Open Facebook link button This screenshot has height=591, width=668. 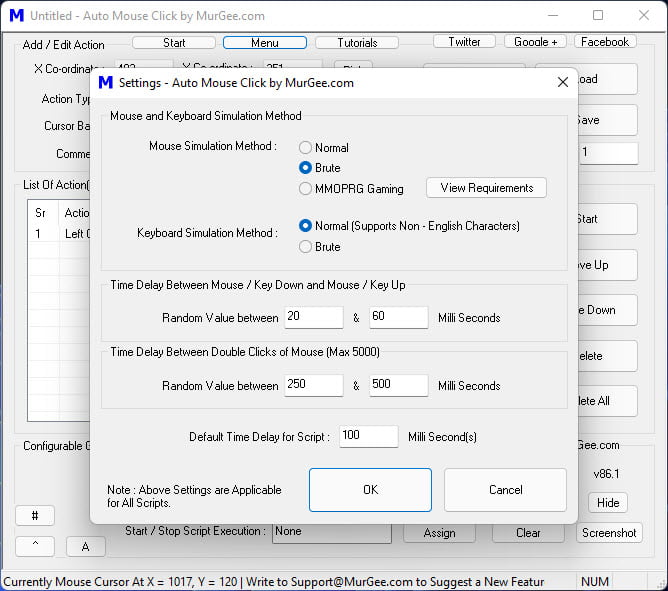coord(605,42)
